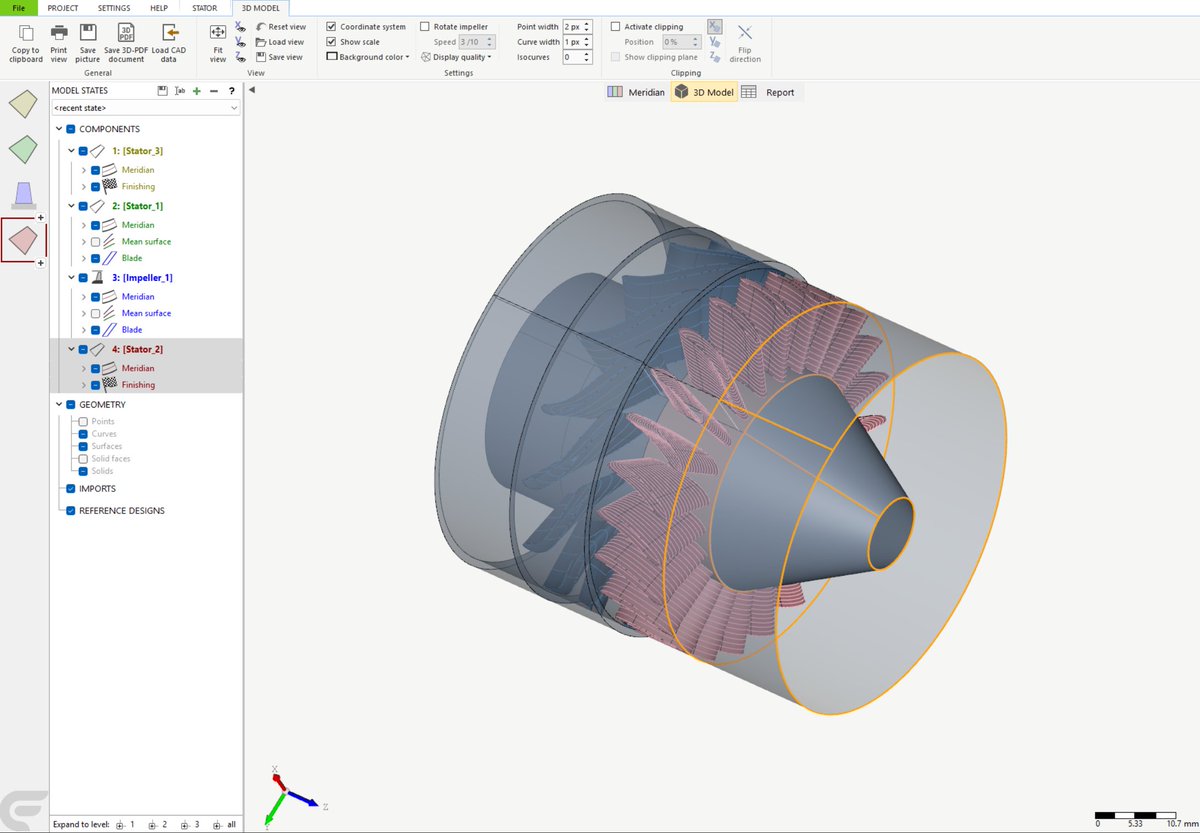Open the PROJECT ribbon tab

click(63, 8)
